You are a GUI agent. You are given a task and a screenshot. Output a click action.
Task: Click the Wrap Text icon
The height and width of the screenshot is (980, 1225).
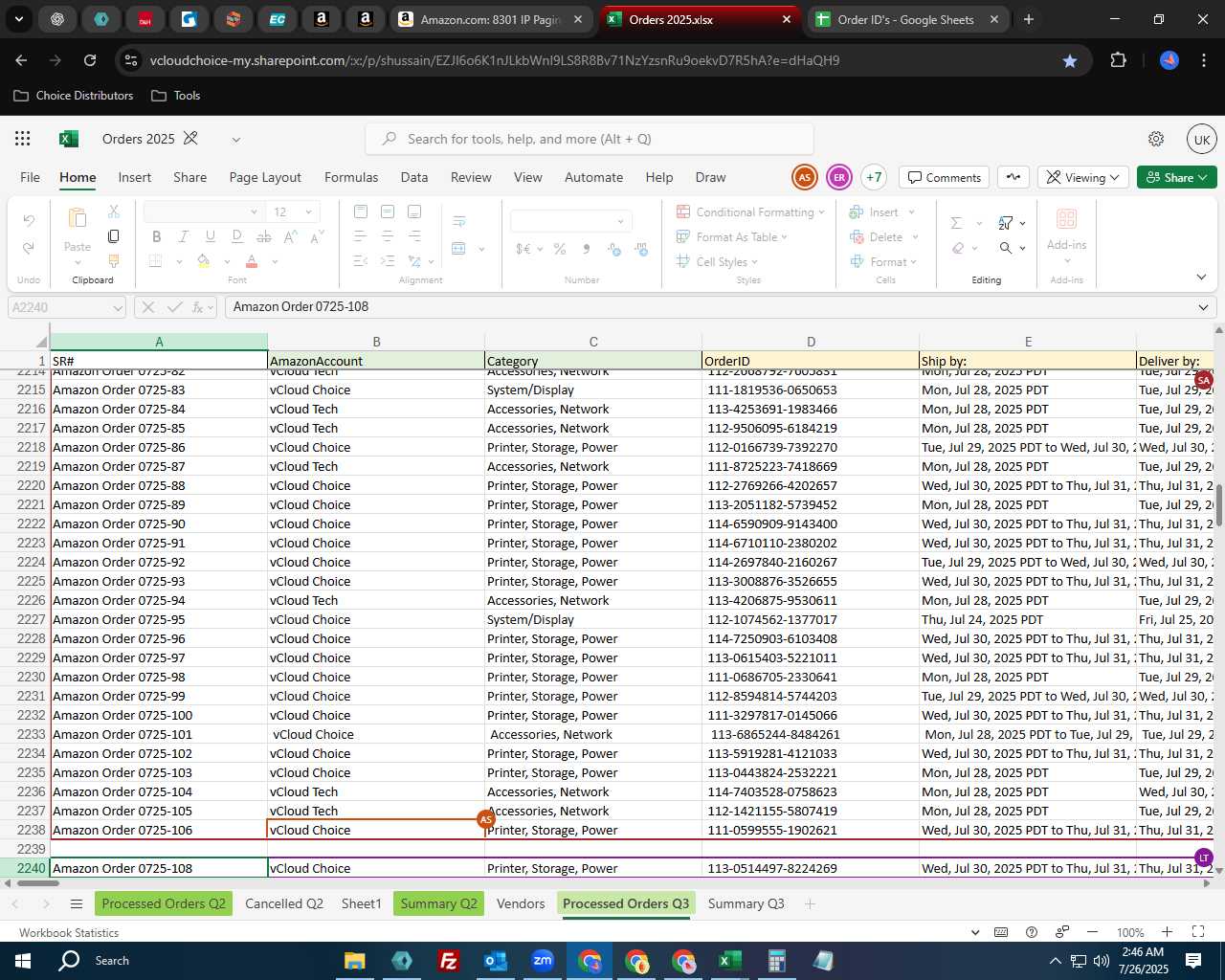459,221
